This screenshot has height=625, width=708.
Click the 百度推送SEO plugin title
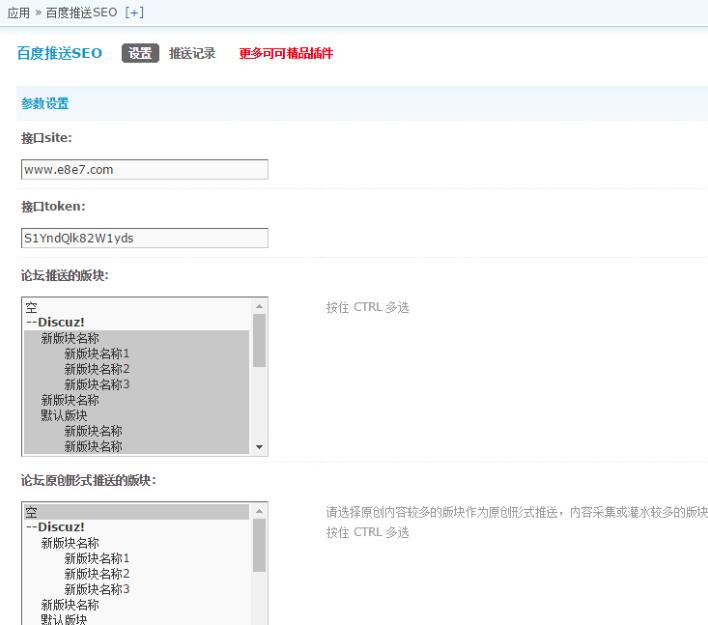click(x=60, y=53)
